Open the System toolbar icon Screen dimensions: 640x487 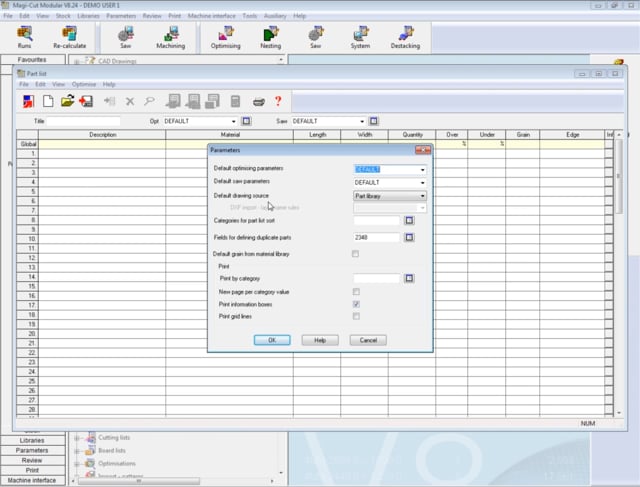pos(360,37)
